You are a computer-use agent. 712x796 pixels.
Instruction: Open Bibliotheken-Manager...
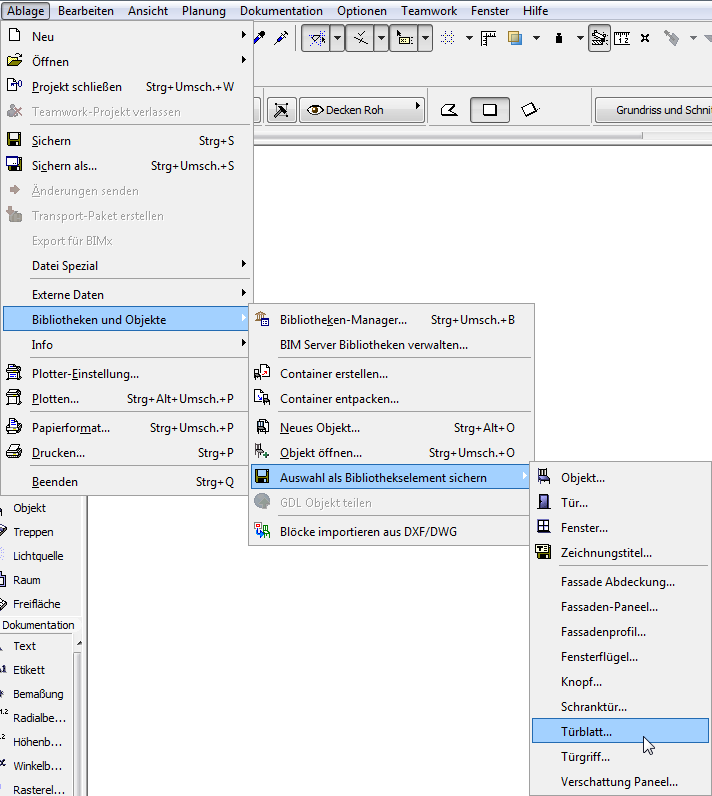391,320
